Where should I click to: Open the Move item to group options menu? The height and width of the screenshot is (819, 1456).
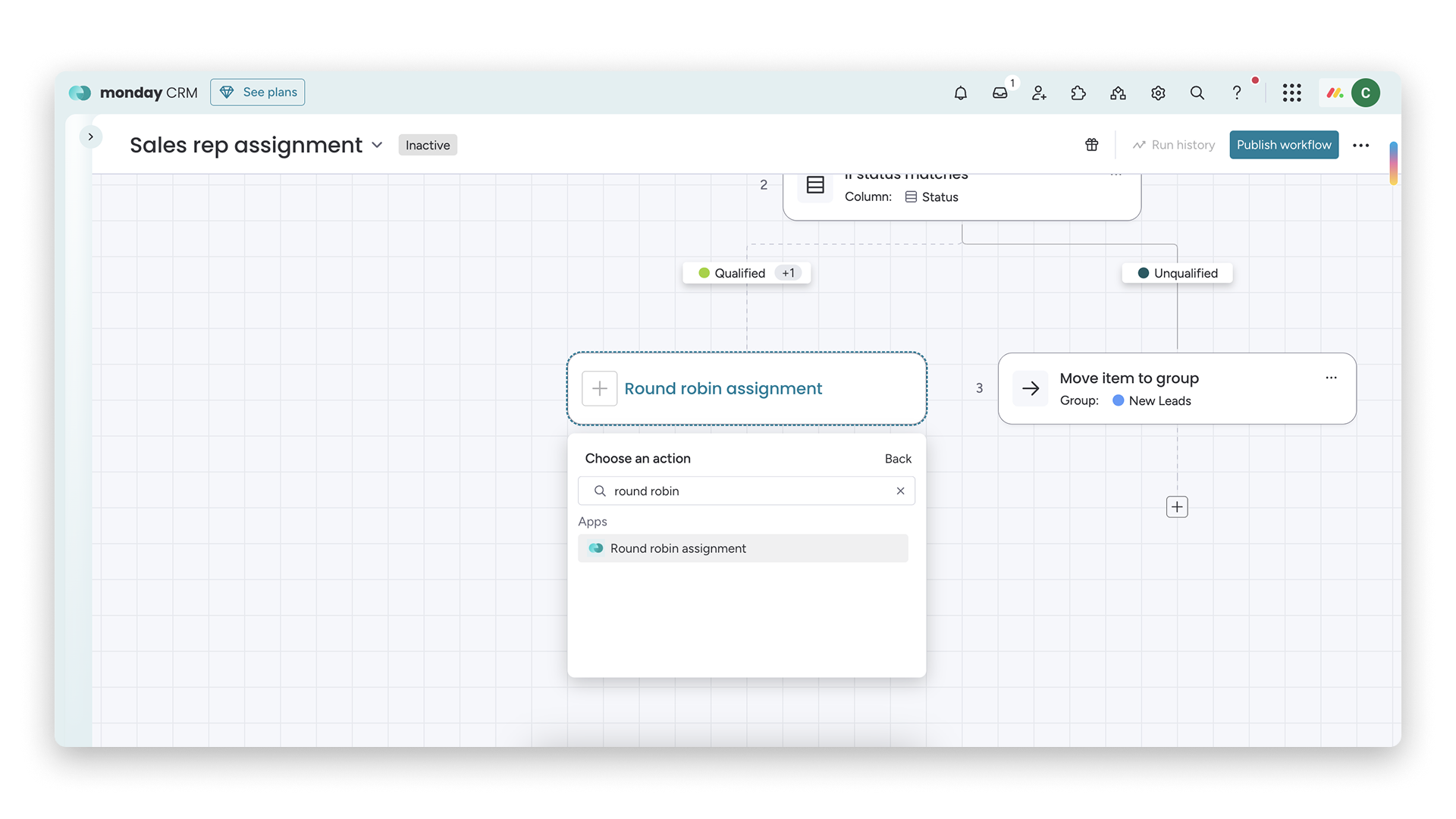[1331, 378]
